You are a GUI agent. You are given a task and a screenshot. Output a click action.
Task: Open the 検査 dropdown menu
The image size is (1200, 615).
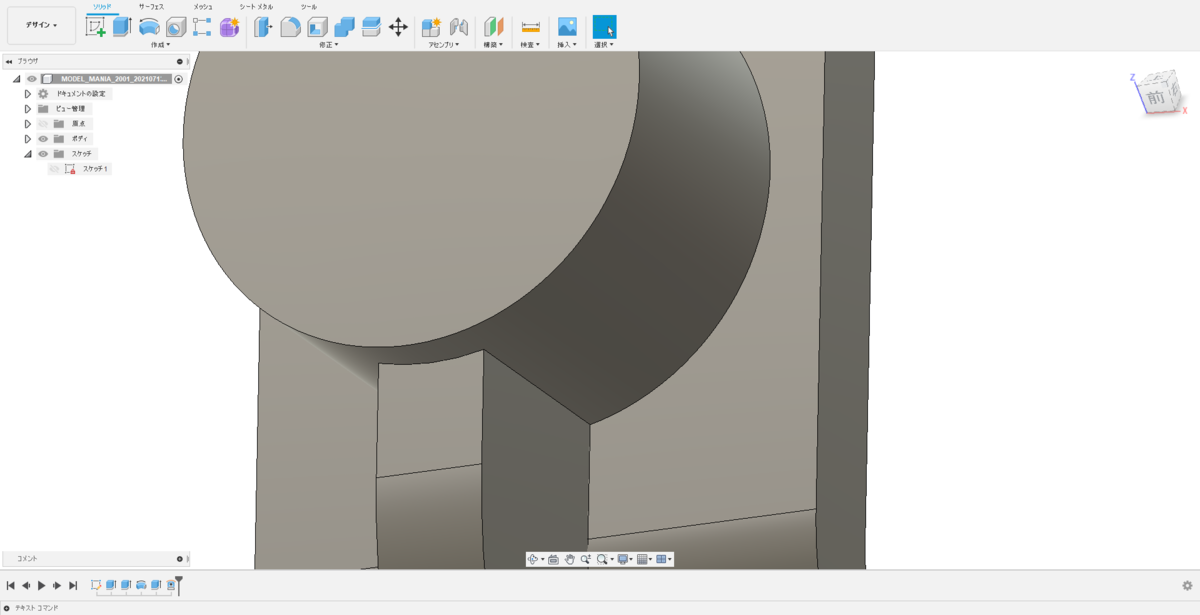tap(530, 45)
